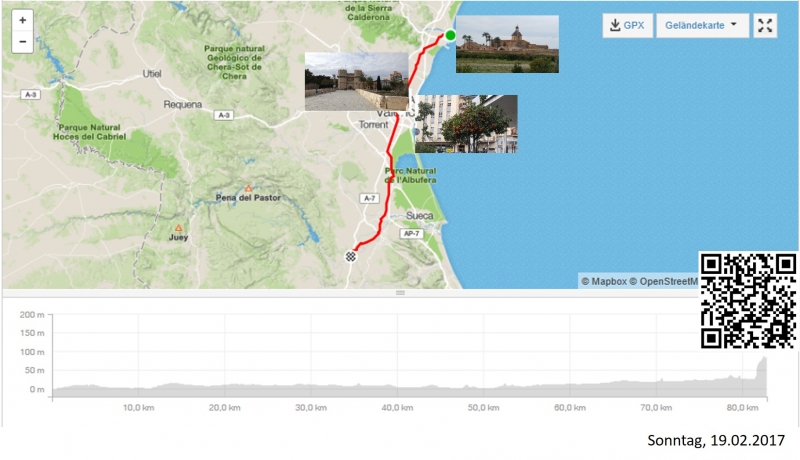Open the OpenStreetMap attribution link
This screenshot has width=800, height=460.
click(665, 281)
